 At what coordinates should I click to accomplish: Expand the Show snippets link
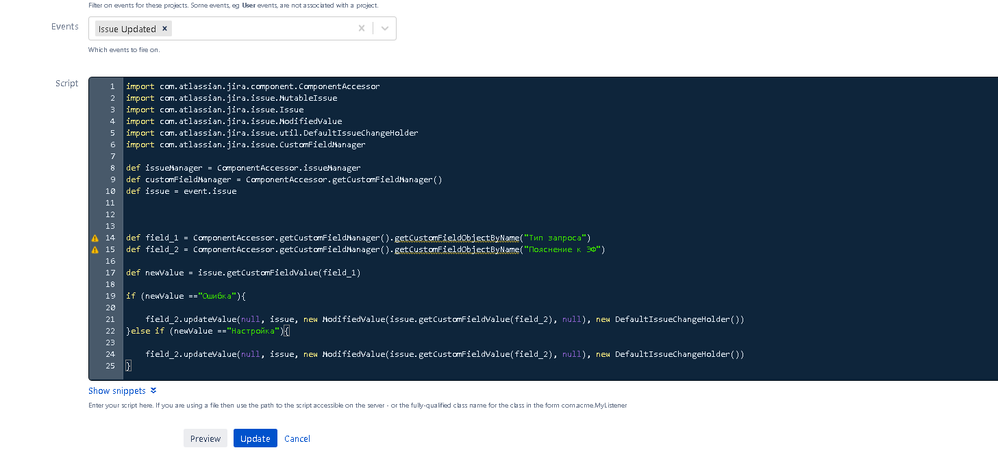(122, 391)
